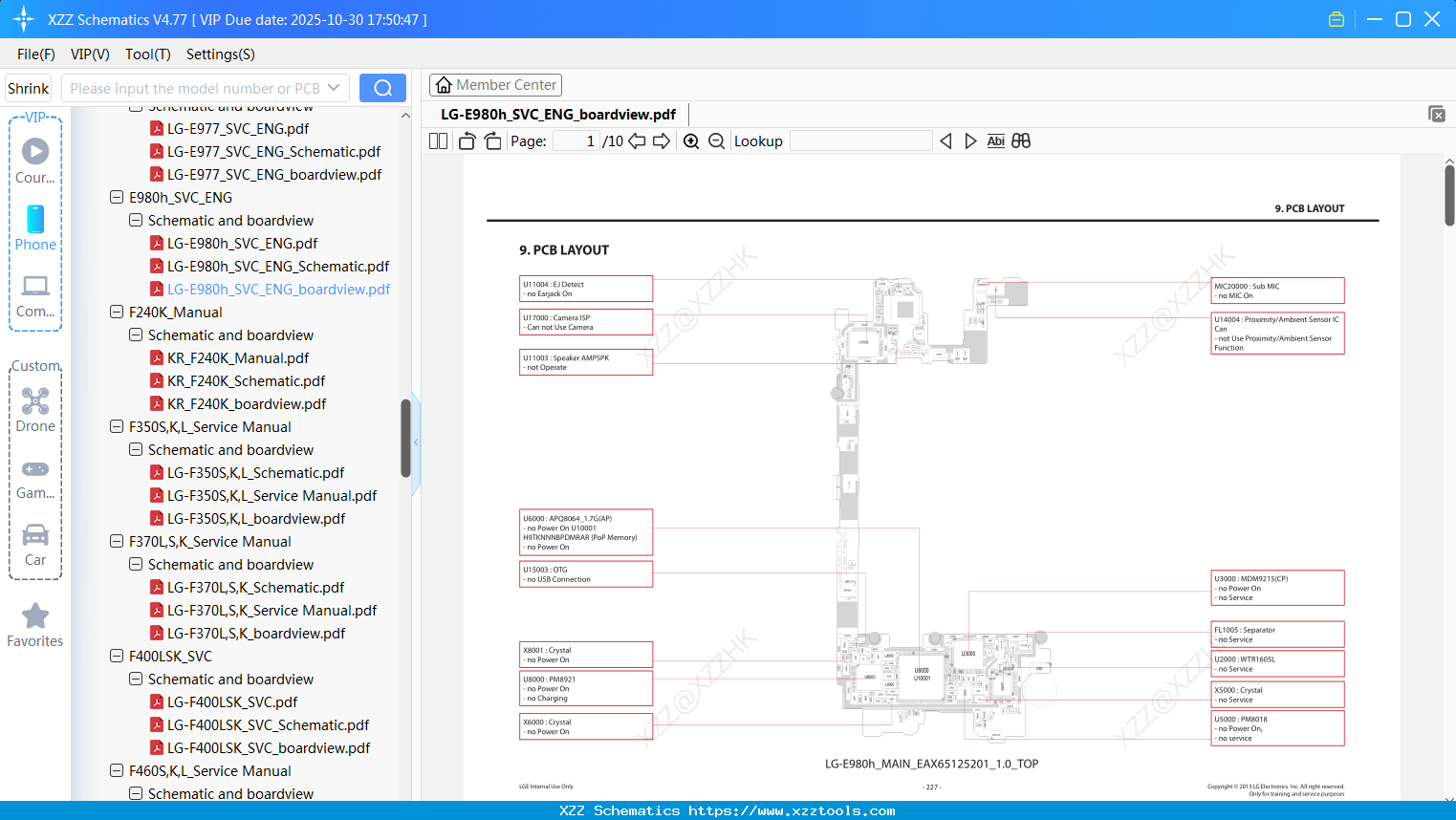The image size is (1456, 820).
Task: Click the PDF viewer vertical scrollbar
Action: [1449, 195]
